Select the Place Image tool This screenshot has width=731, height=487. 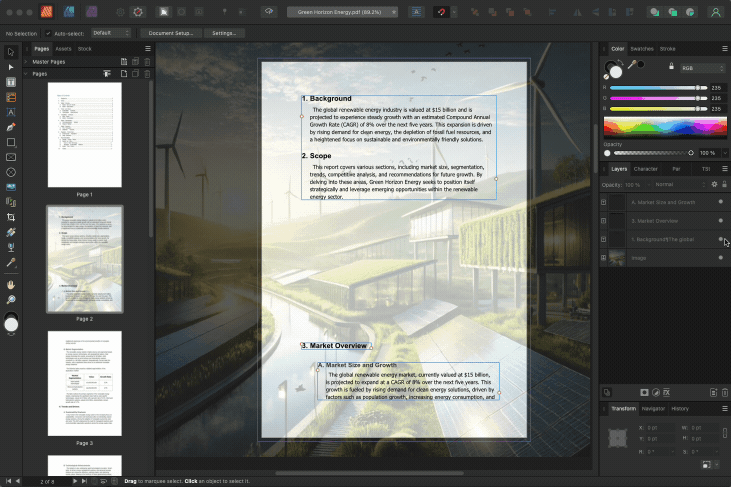coord(11,187)
